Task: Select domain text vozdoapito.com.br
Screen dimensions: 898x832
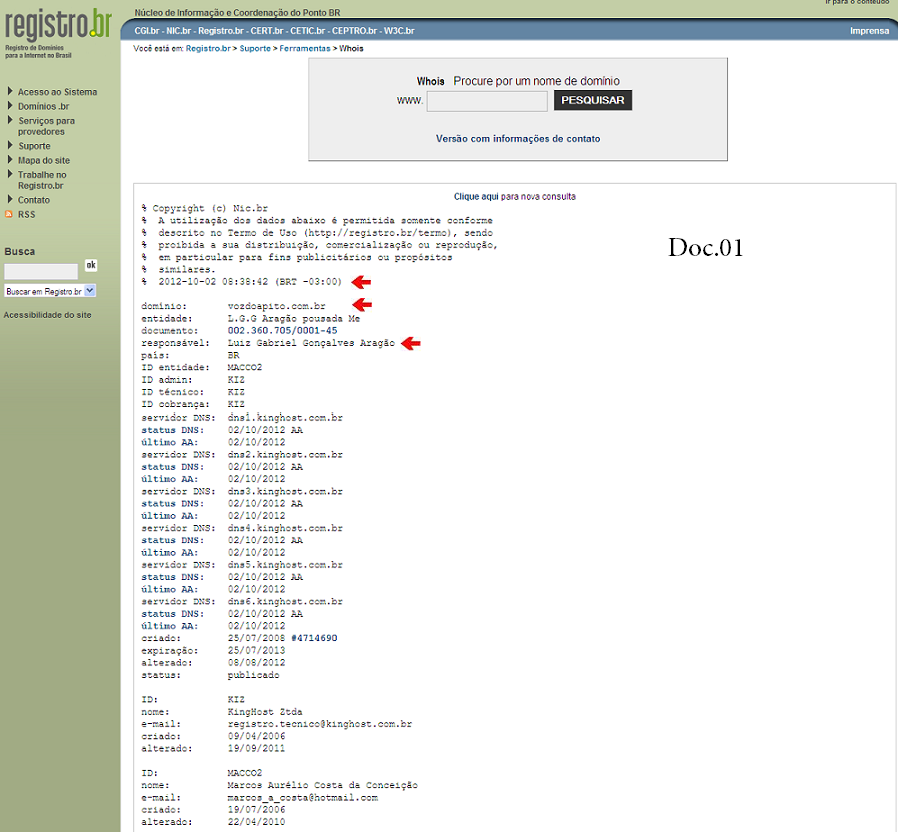Action: pos(276,306)
